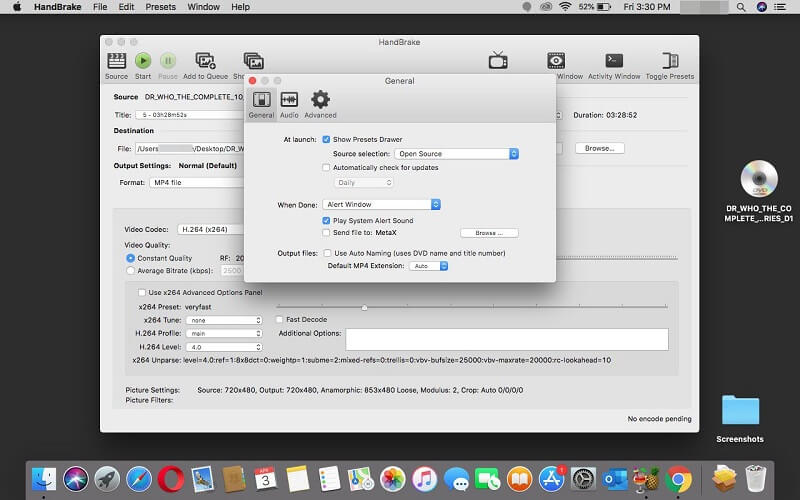This screenshot has width=800, height=500.
Task: Open the Title dropdown
Action: [x=190, y=115]
